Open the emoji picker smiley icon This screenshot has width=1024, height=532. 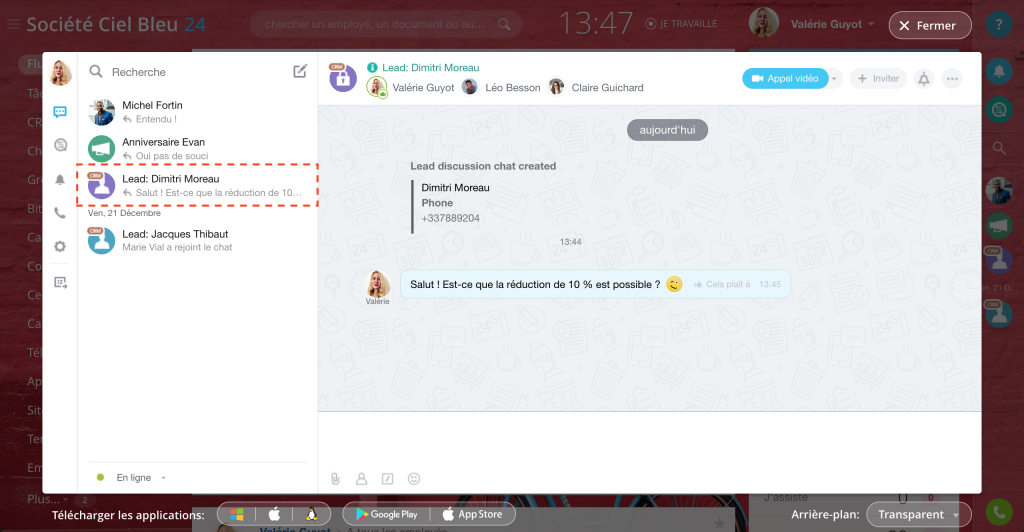(414, 479)
